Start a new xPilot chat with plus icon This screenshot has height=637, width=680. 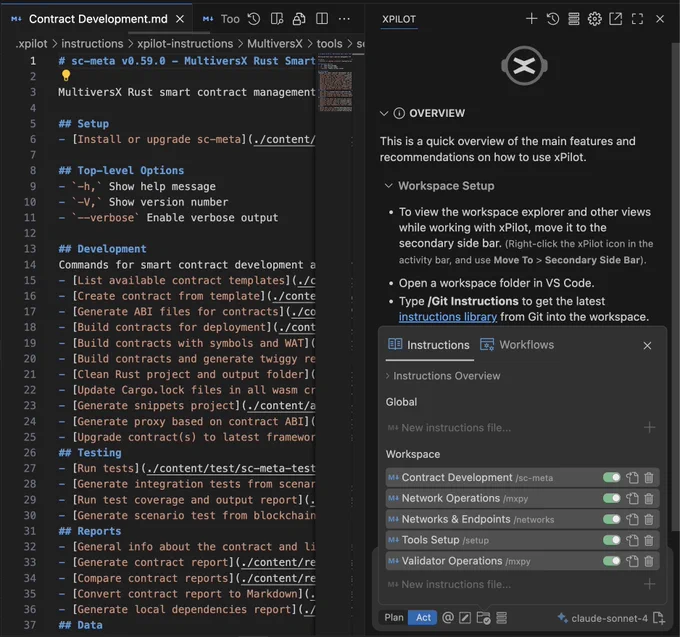pos(531,19)
